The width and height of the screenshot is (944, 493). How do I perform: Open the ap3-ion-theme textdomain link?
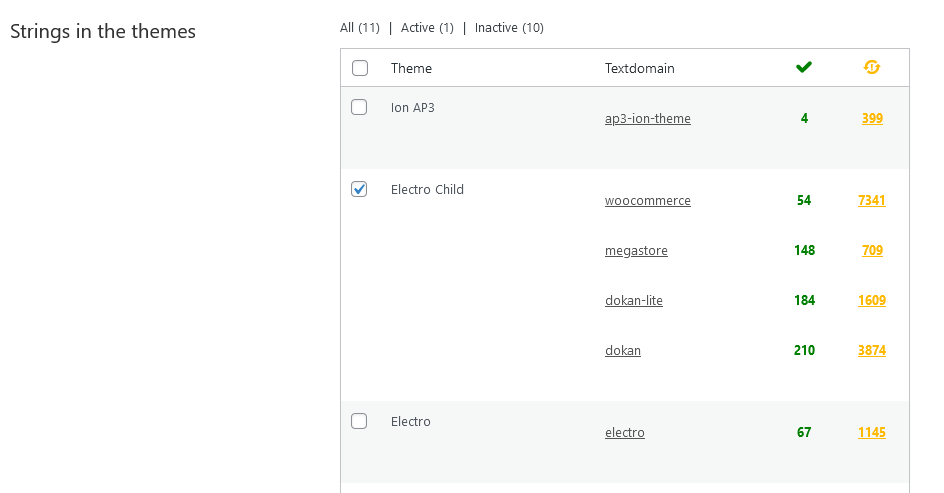click(x=647, y=118)
